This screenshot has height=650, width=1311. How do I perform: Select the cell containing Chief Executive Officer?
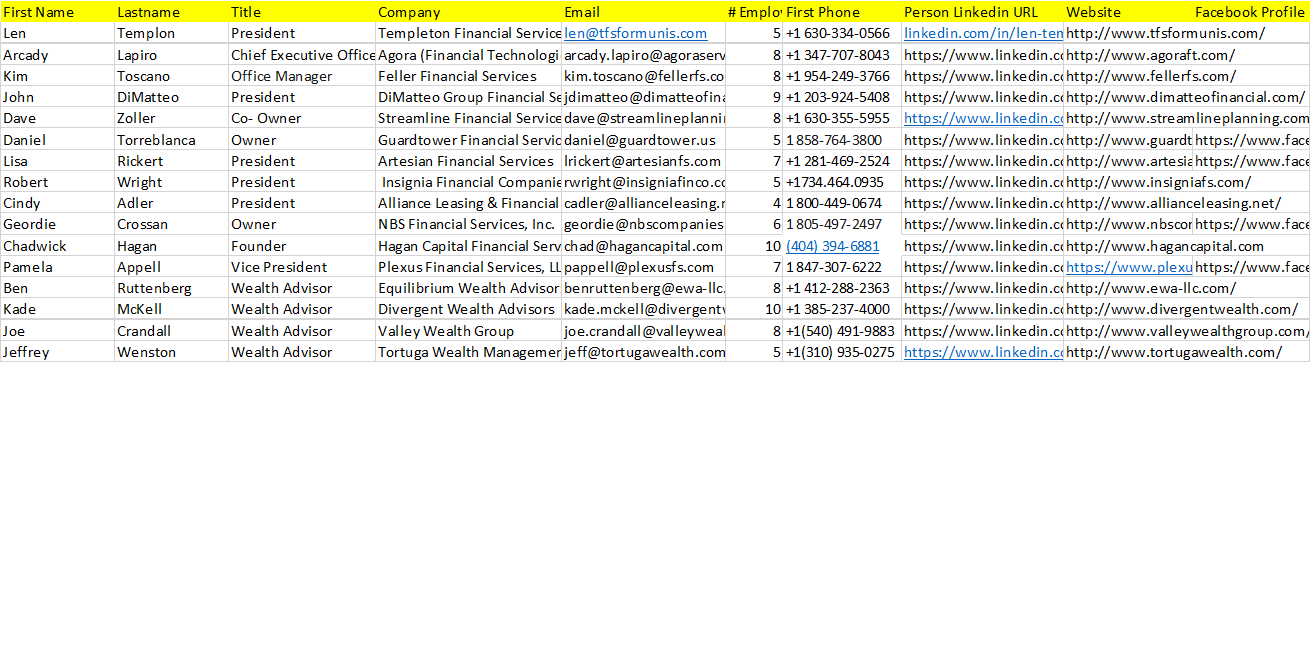[x=302, y=55]
